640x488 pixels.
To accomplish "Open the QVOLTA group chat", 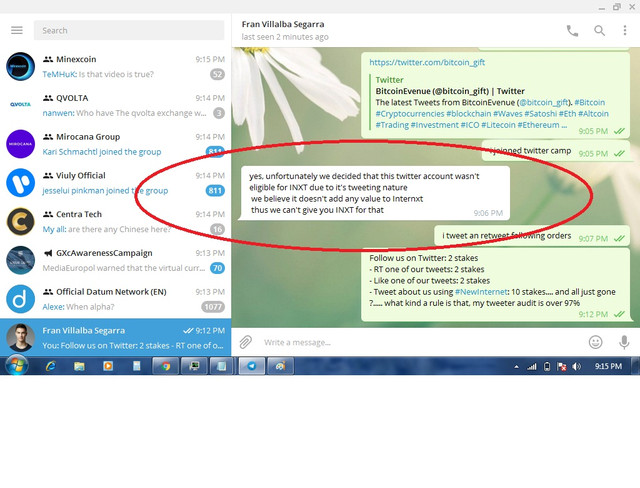I will [116, 105].
